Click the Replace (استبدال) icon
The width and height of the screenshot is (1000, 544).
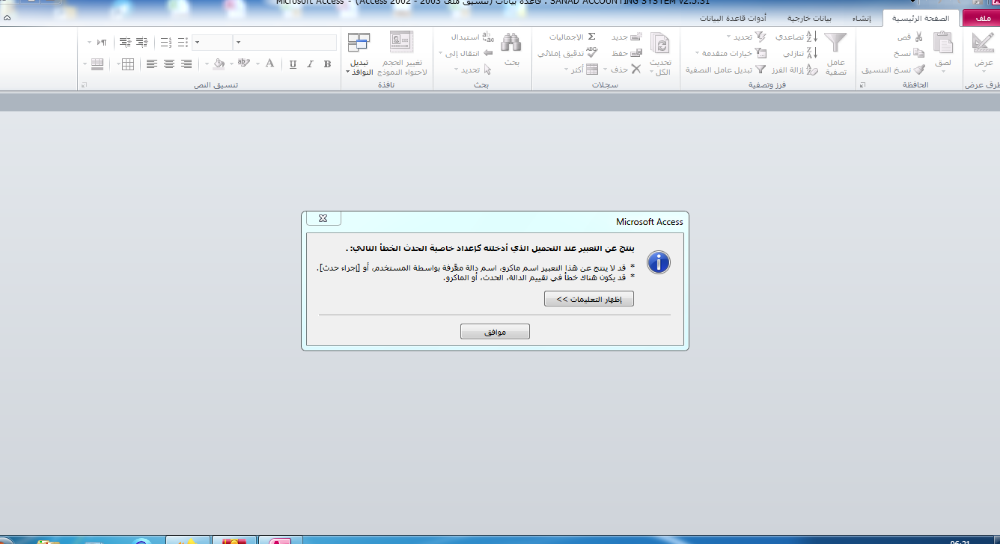pos(488,37)
